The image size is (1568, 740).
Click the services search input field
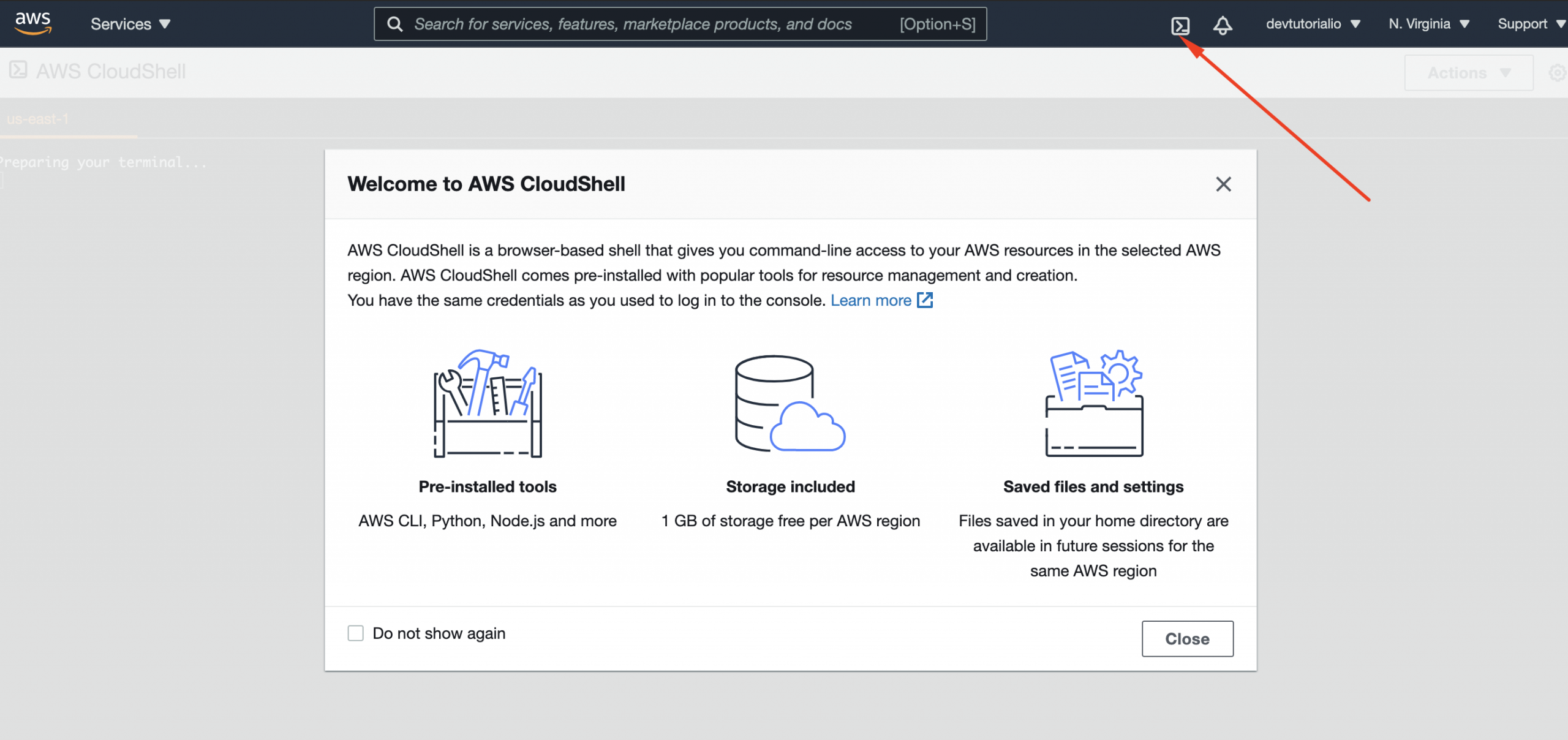click(680, 24)
